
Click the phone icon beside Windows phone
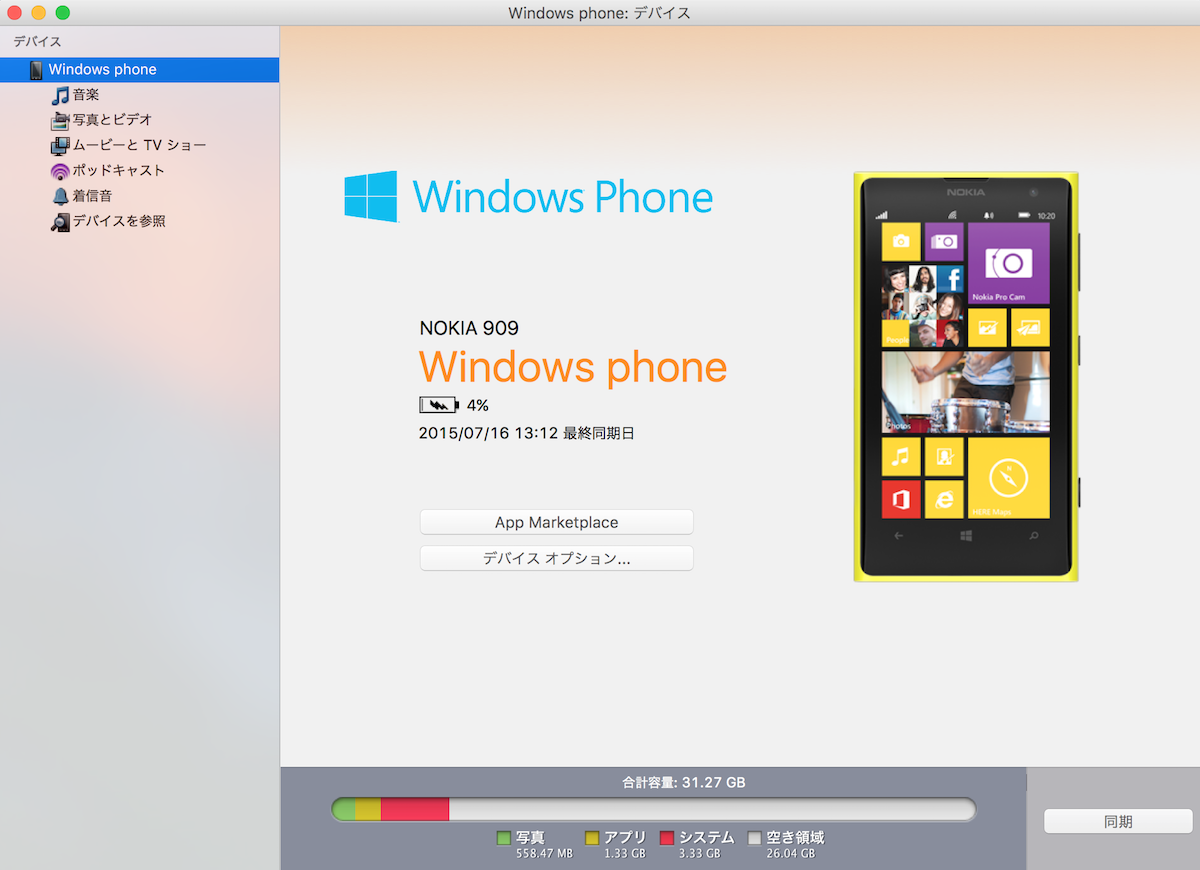[x=36, y=70]
